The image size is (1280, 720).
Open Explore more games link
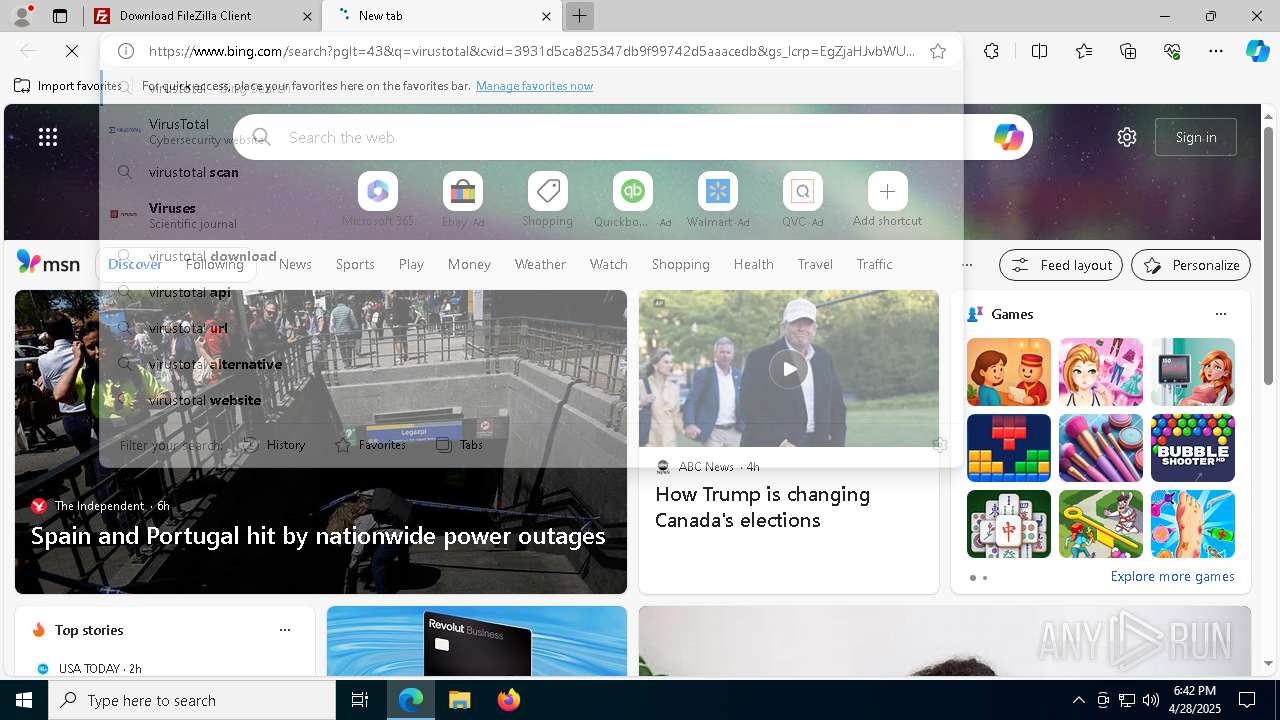(x=1172, y=576)
